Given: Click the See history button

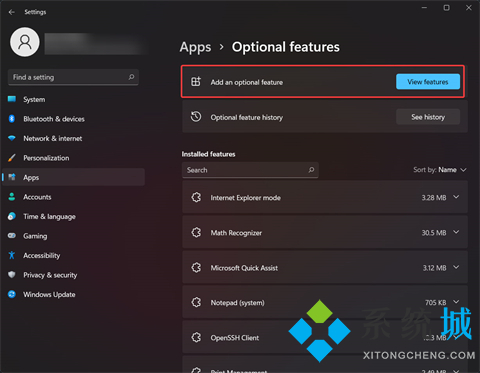Looking at the screenshot, I should click(428, 117).
